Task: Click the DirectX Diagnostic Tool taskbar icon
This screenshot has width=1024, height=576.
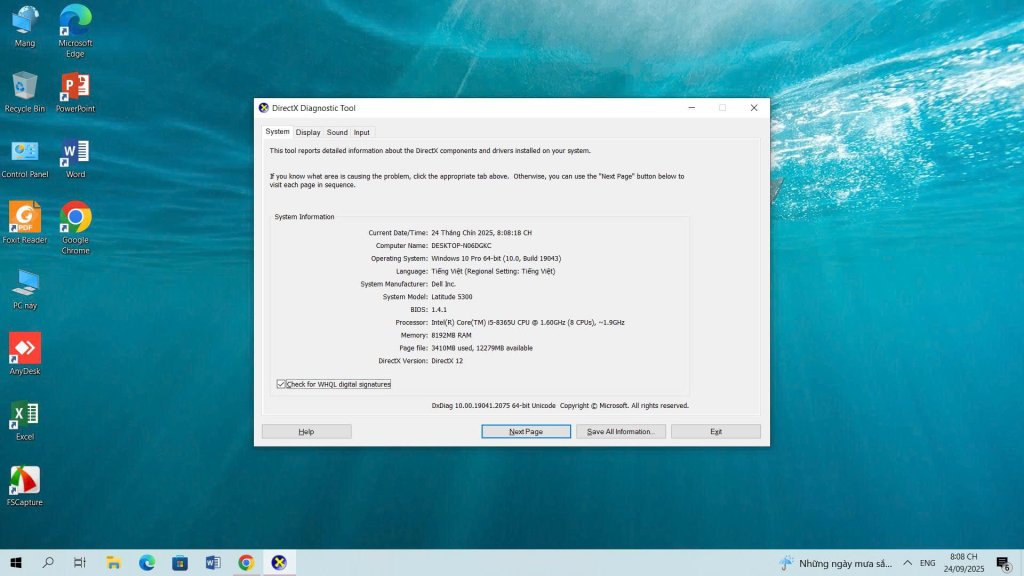Action: point(279,563)
